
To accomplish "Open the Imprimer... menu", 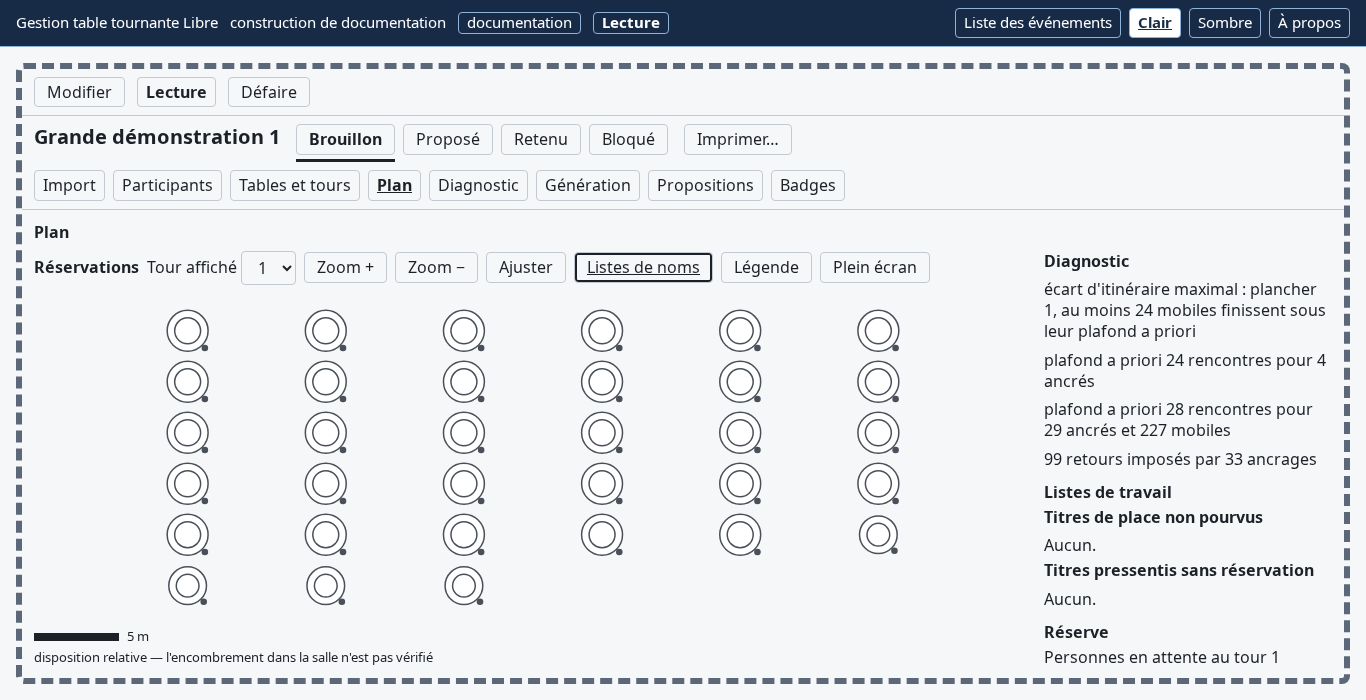I will (738, 139).
